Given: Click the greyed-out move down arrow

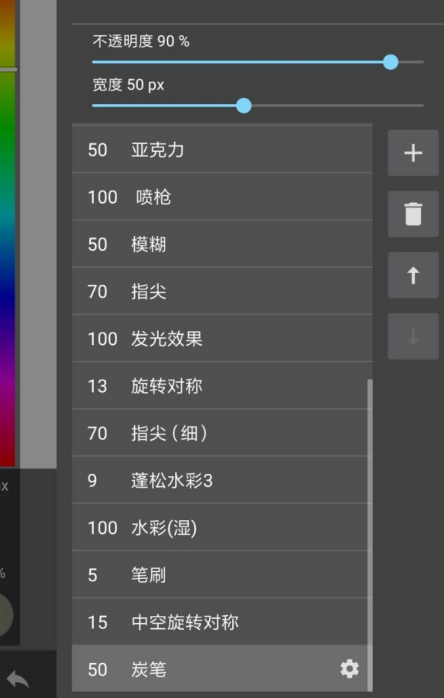Looking at the screenshot, I should coord(413,336).
